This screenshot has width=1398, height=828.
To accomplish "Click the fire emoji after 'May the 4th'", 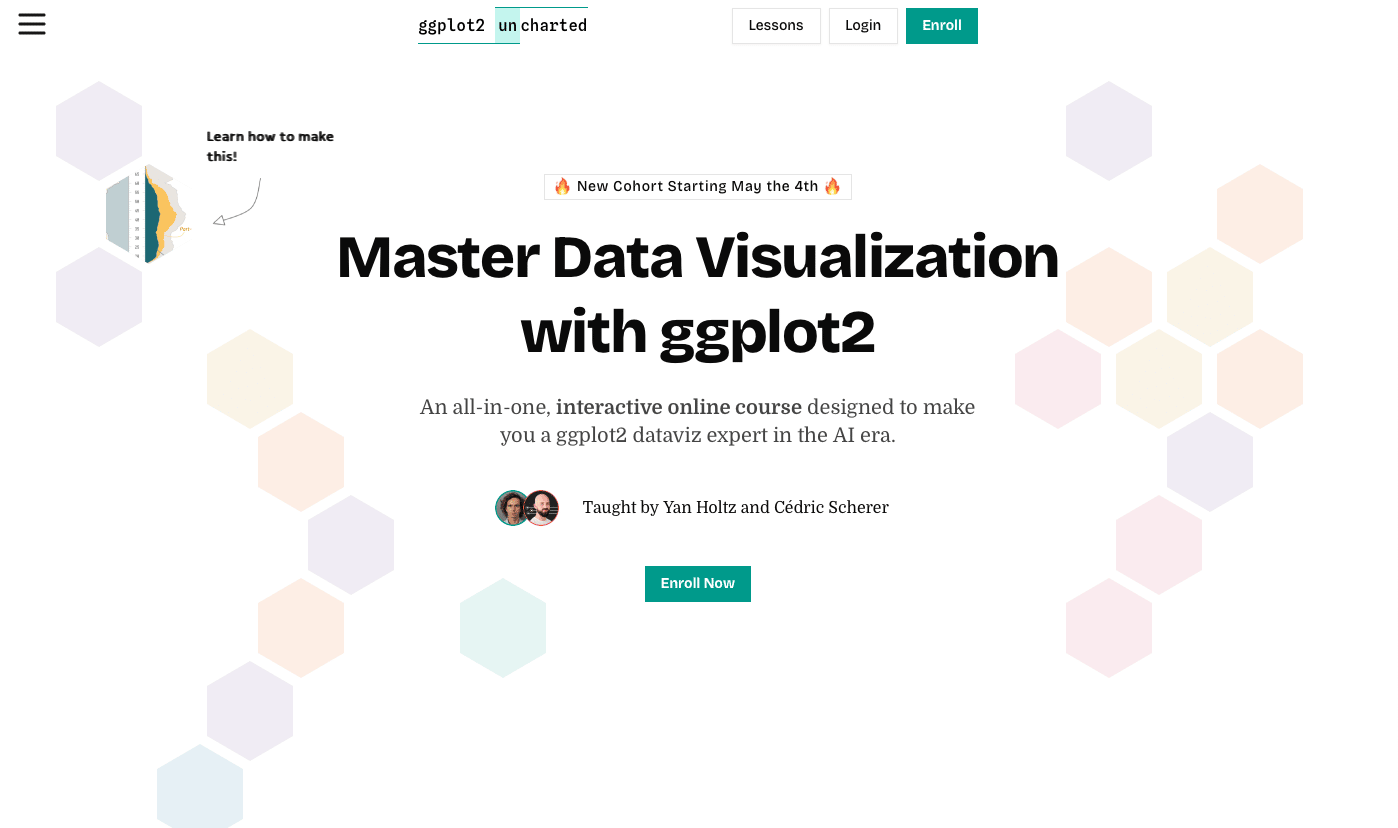I will pos(833,187).
